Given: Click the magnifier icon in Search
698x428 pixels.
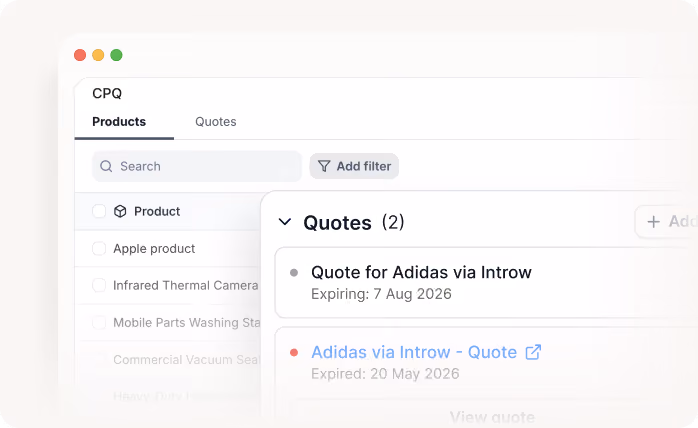Looking at the screenshot, I should 106,166.
